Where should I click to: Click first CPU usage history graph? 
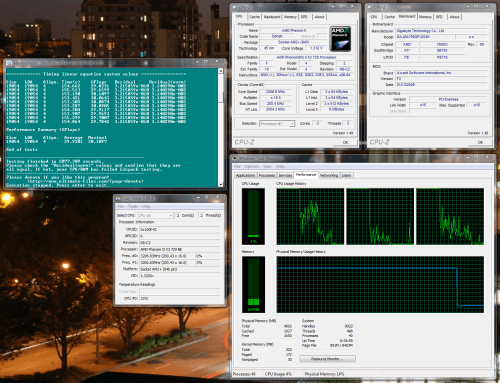point(310,216)
